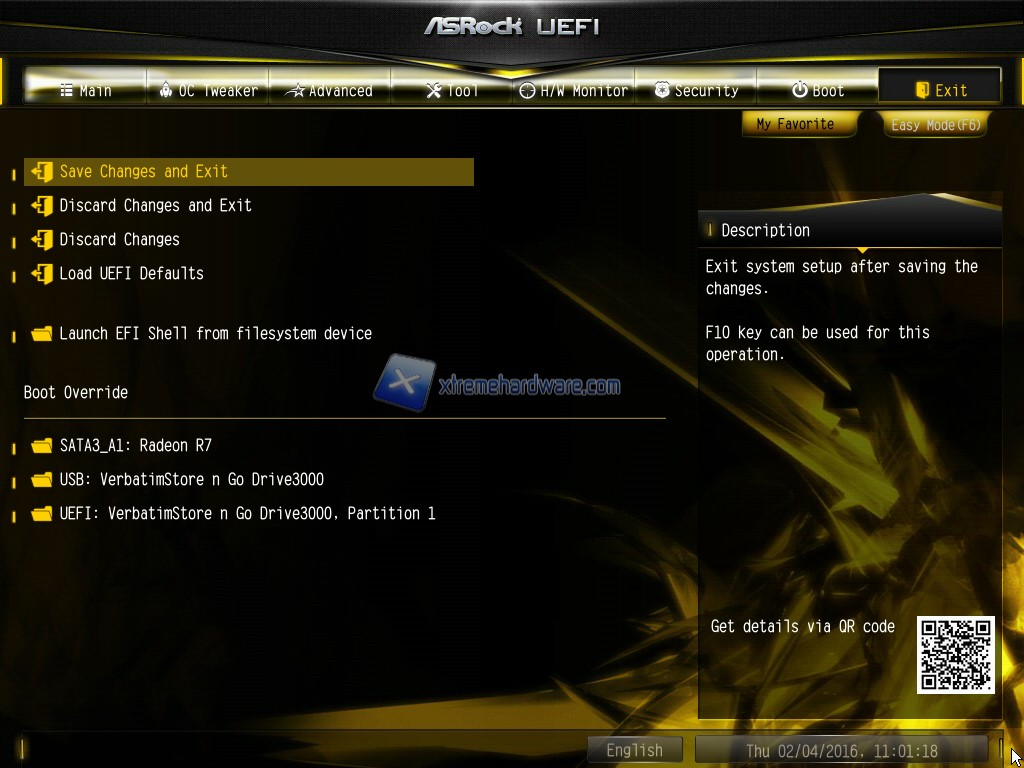Screen dimensions: 1024x768
Task: Switch to Easy Mode (F6)
Action: pos(936,125)
